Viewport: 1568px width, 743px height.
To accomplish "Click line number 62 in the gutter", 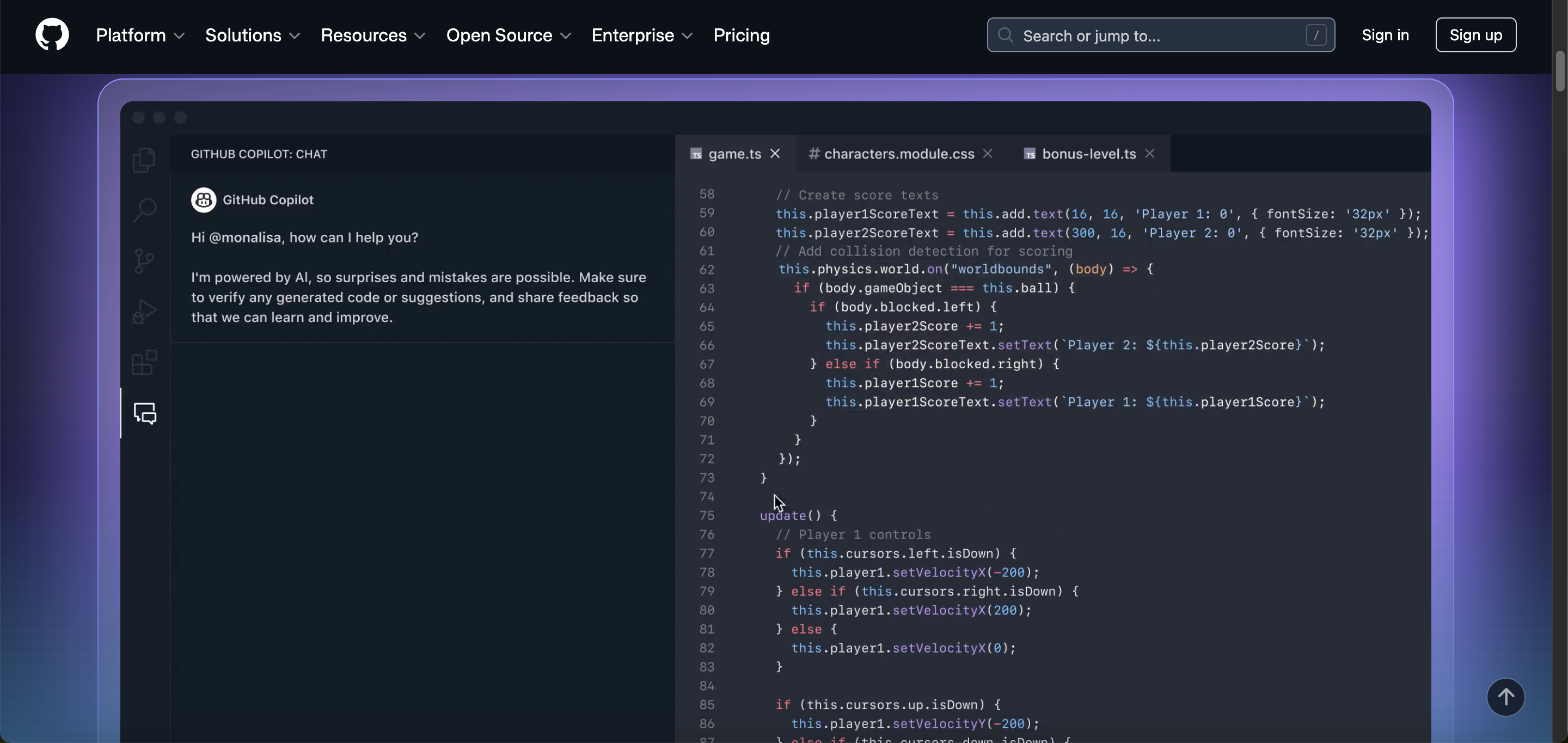I will (x=707, y=270).
